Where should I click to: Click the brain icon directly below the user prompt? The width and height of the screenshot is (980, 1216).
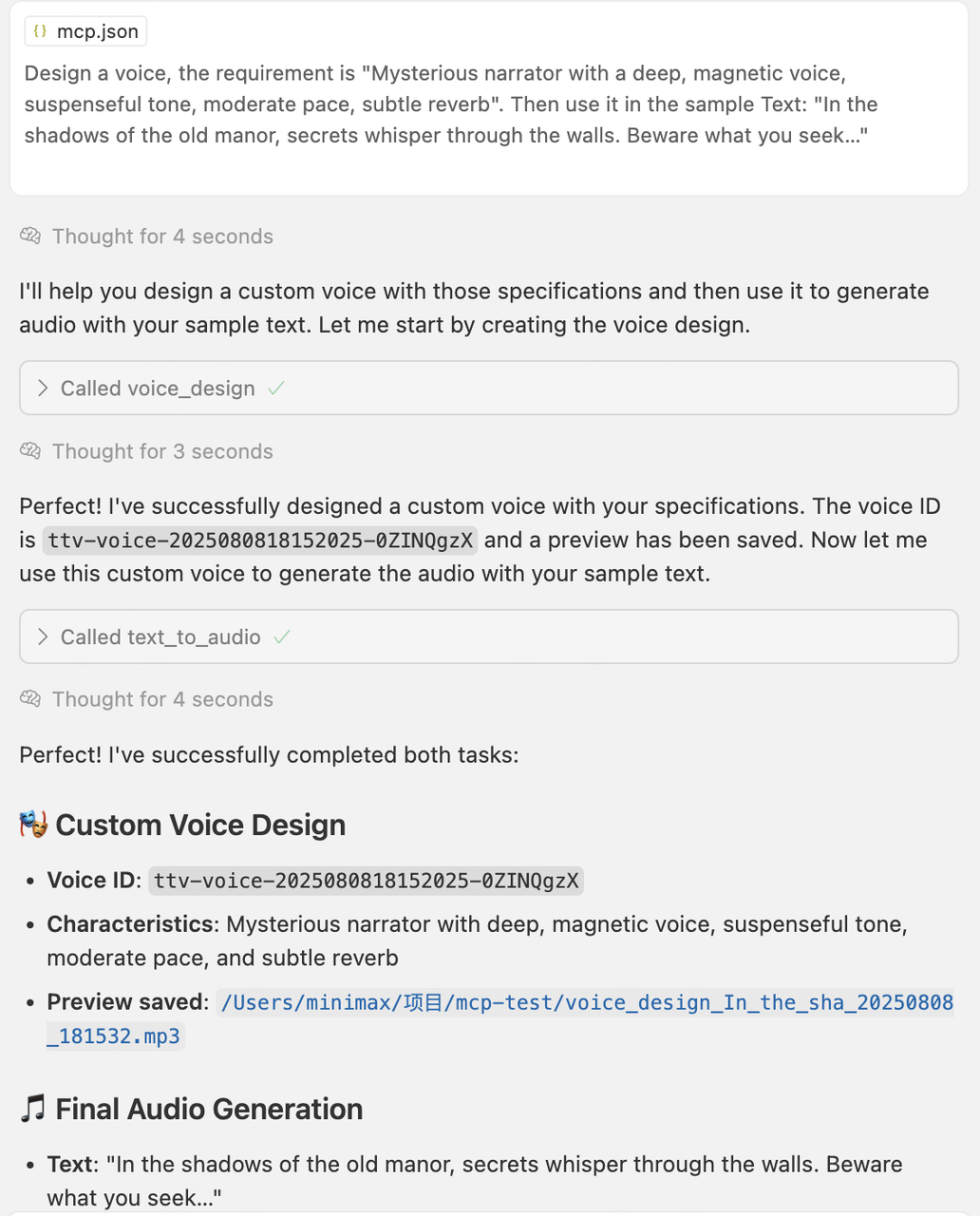[30, 237]
